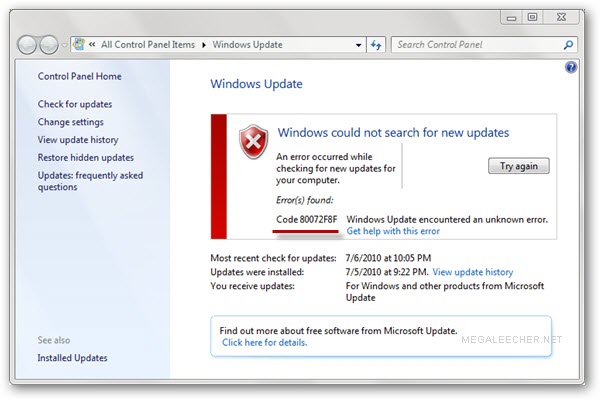
Task: Click the Most recent check for updates label
Action: pyautogui.click(x=273, y=258)
